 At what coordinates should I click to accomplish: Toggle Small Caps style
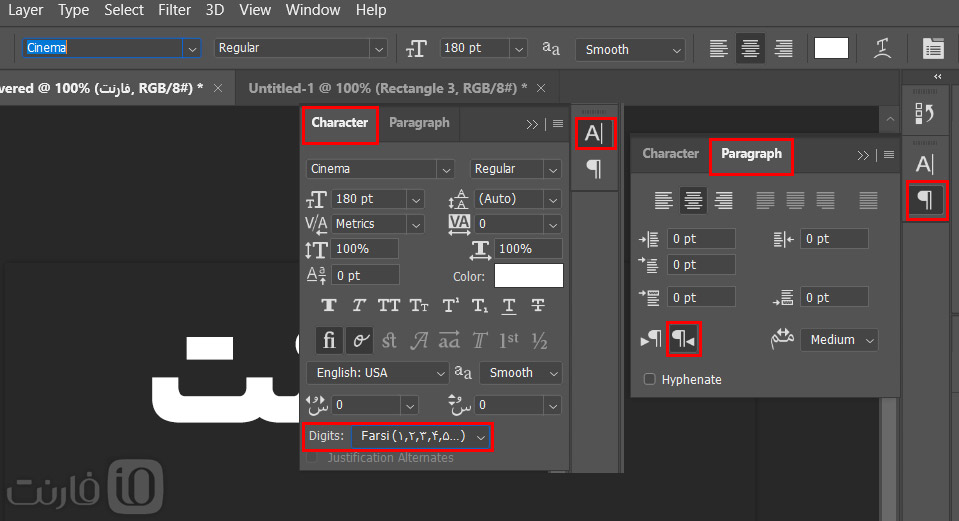pos(419,305)
